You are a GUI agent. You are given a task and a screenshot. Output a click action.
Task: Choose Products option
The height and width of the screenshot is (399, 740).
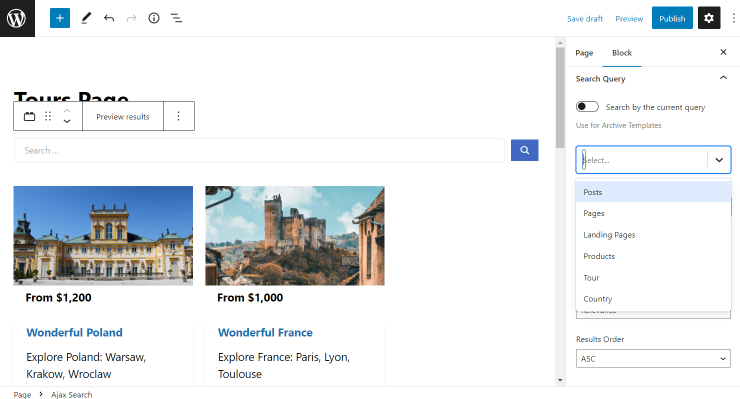(x=653, y=256)
